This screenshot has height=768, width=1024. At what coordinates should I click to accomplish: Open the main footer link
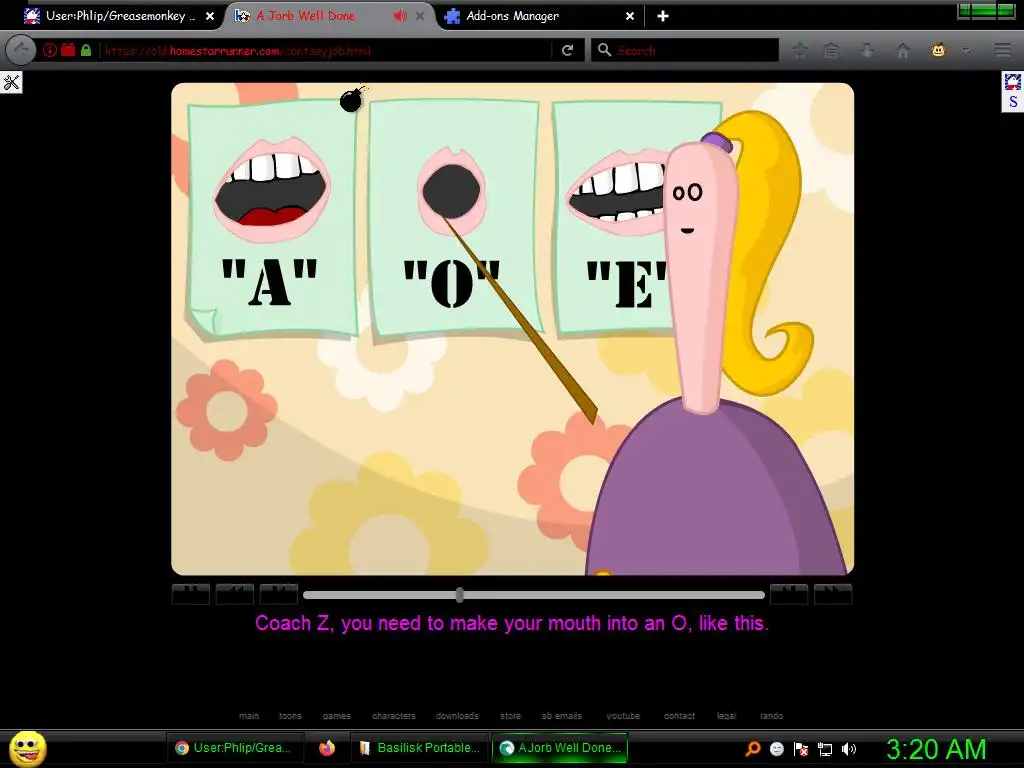(249, 716)
